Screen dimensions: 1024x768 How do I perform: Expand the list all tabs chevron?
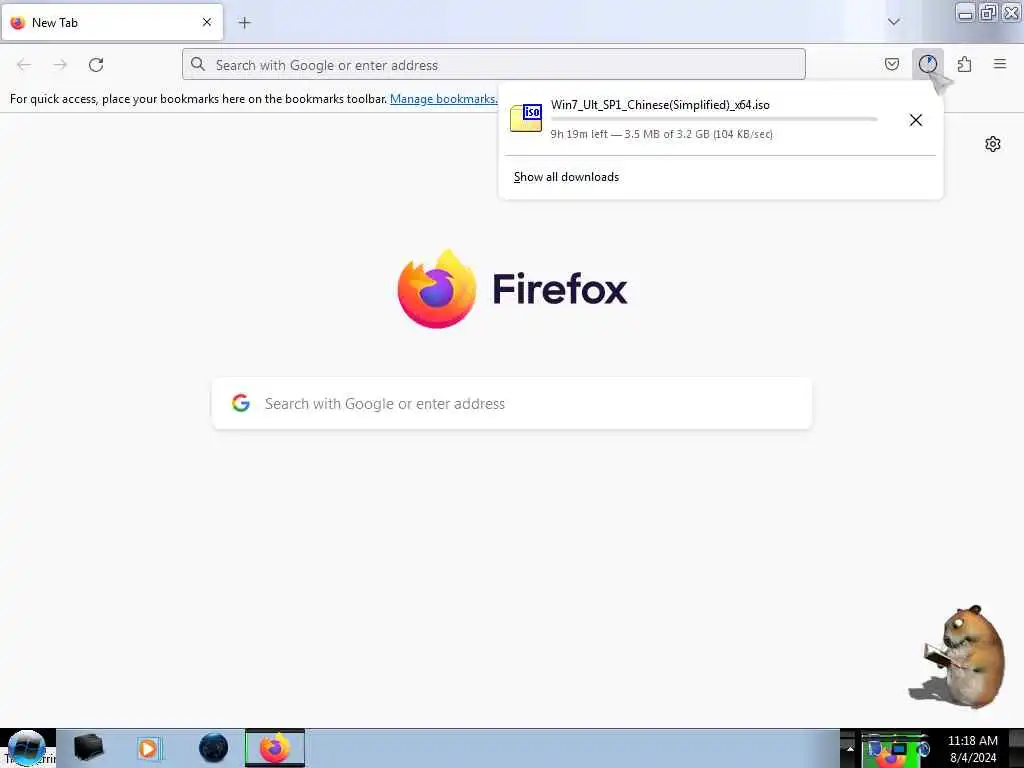pos(893,22)
